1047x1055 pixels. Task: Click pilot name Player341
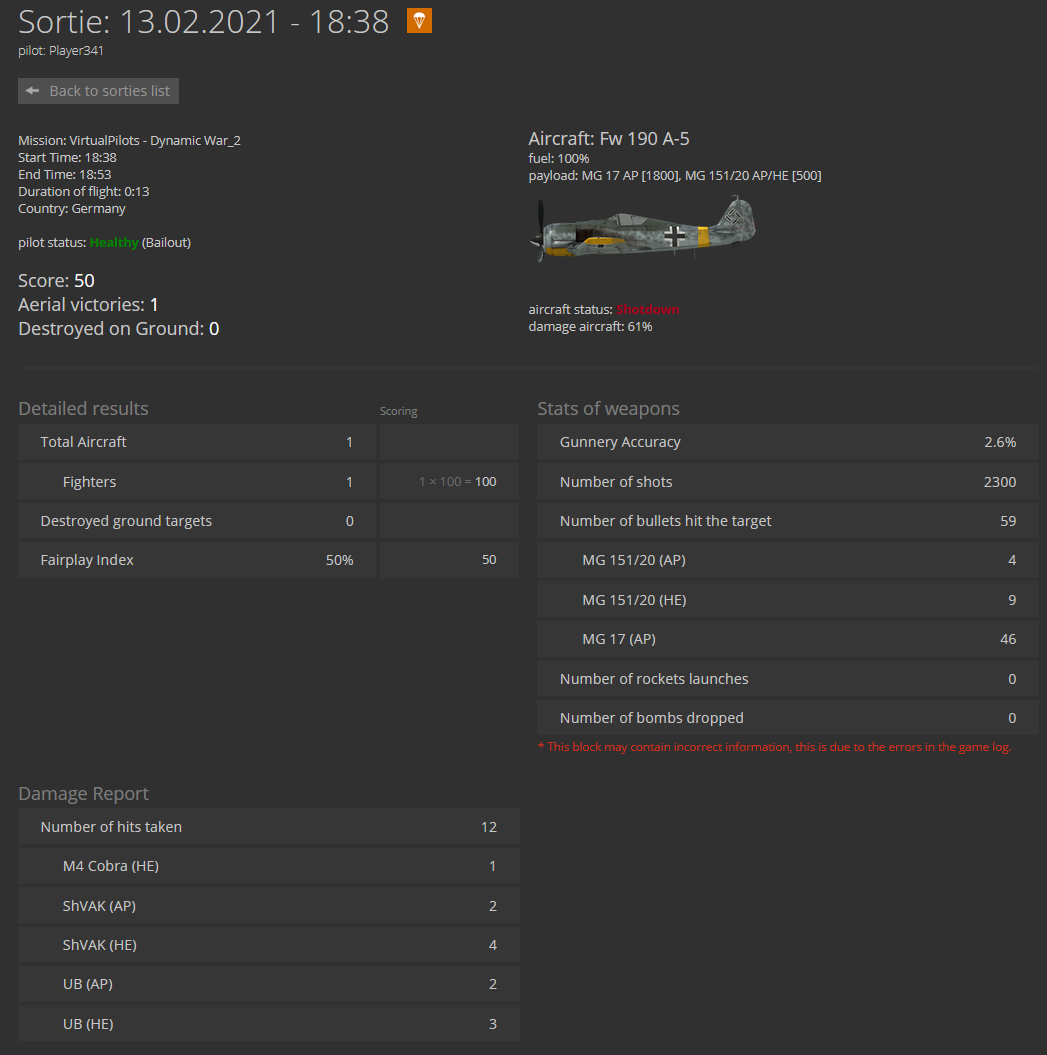[x=76, y=50]
